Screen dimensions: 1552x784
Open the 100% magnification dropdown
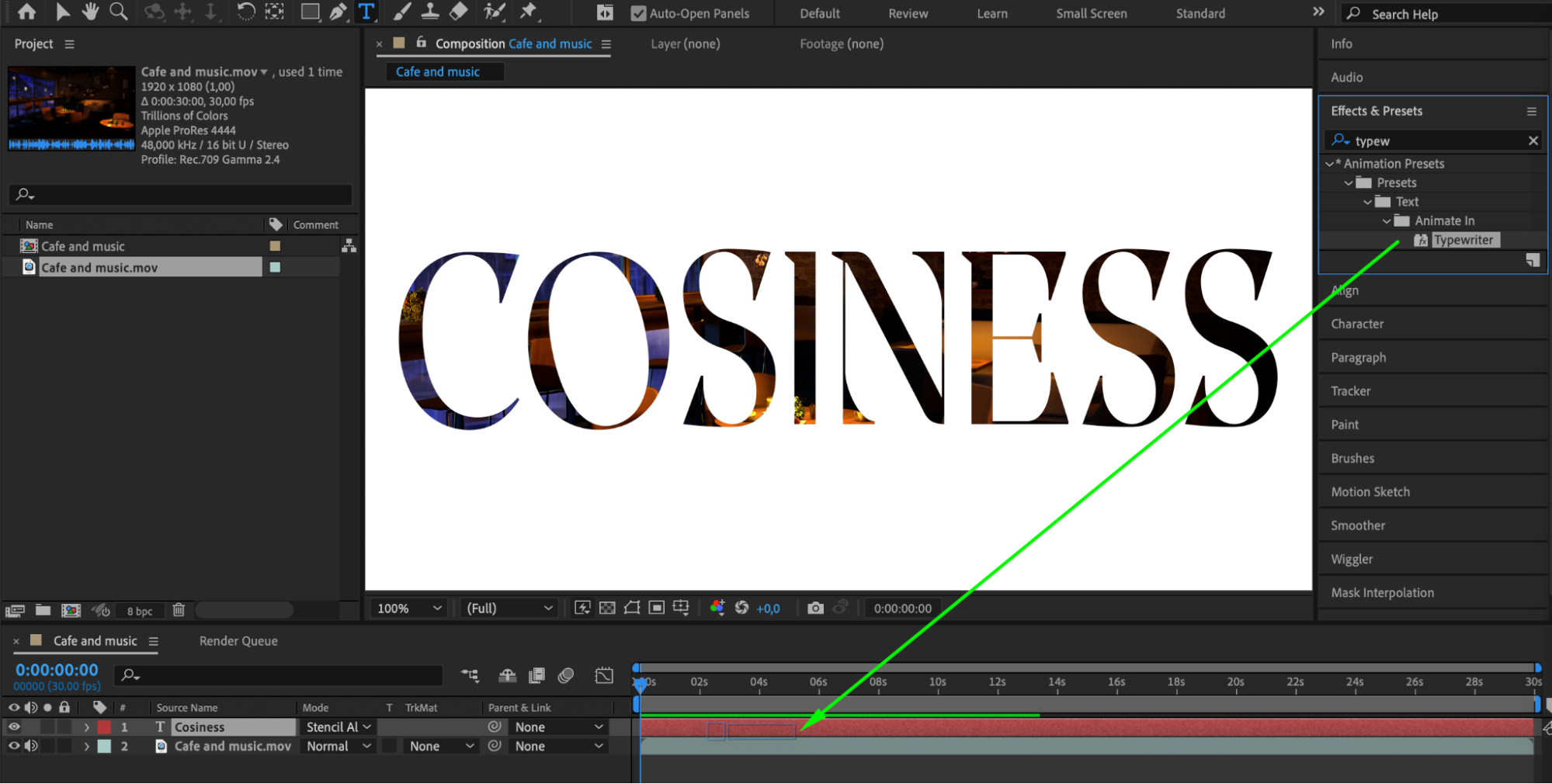pos(409,609)
